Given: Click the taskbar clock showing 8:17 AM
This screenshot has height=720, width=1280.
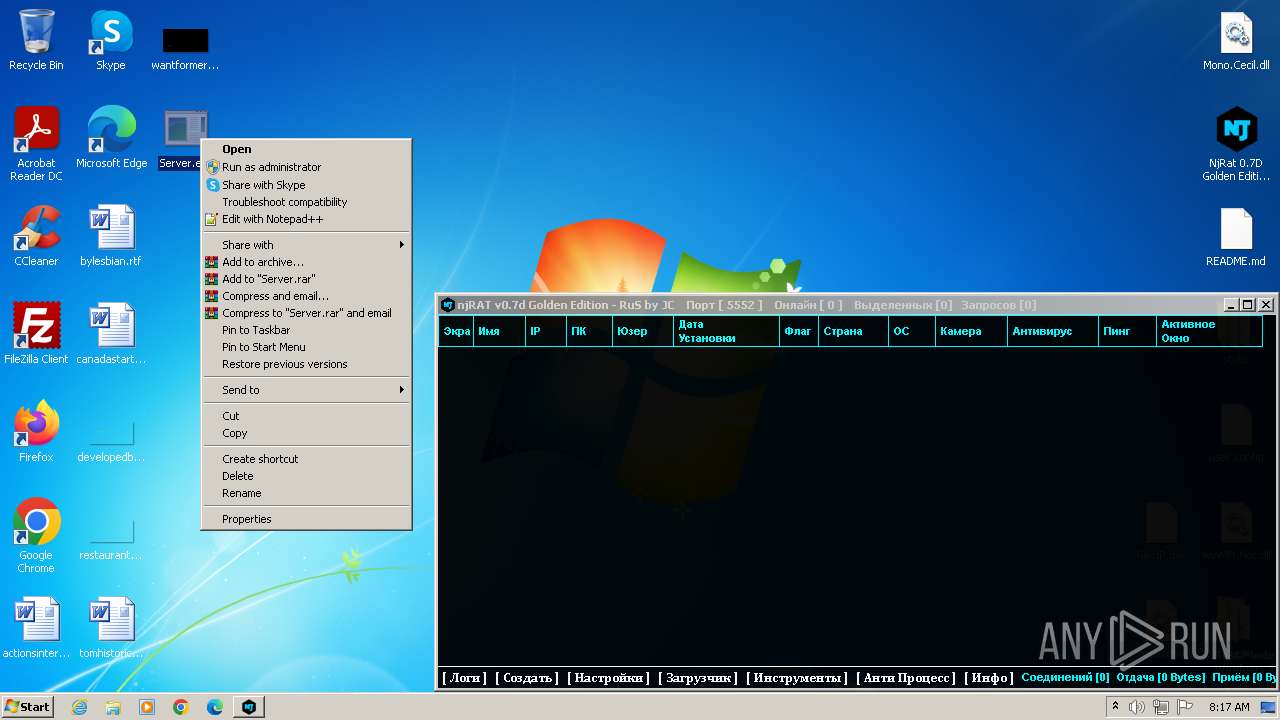Looking at the screenshot, I should pyautogui.click(x=1229, y=707).
